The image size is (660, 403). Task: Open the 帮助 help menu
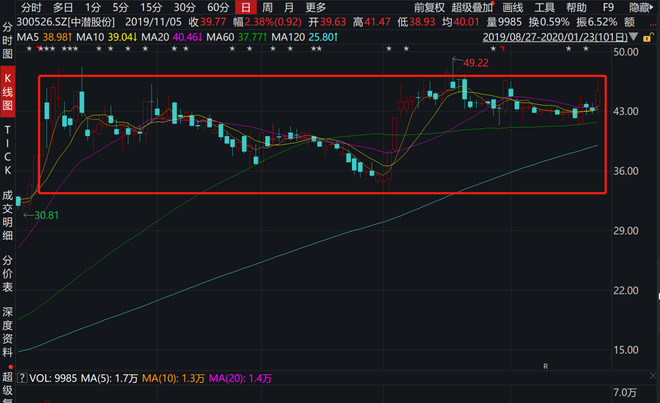point(576,7)
